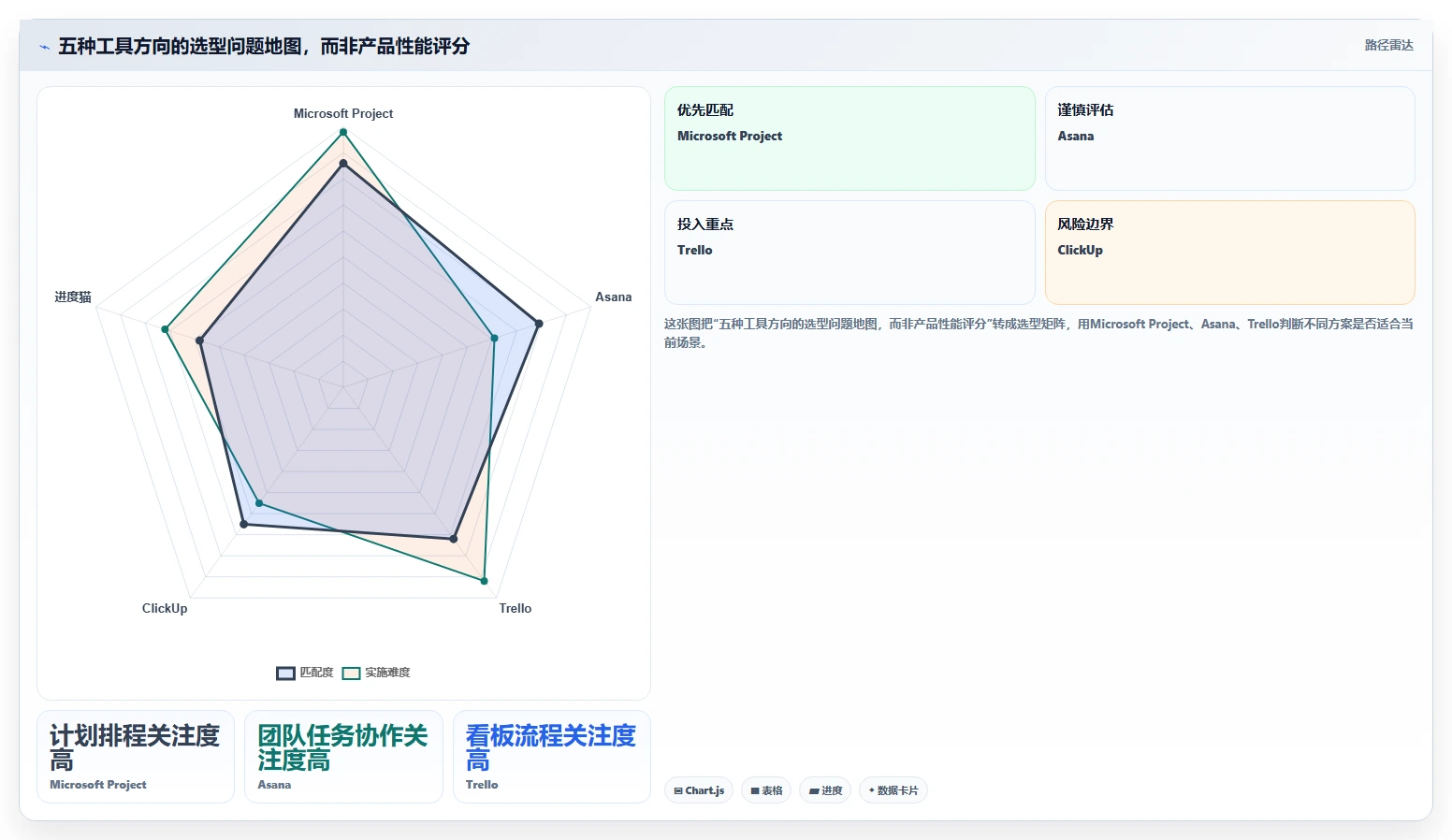The height and width of the screenshot is (840, 1452).
Task: Click the 数据卡片 tag icon
Action: pos(872,790)
